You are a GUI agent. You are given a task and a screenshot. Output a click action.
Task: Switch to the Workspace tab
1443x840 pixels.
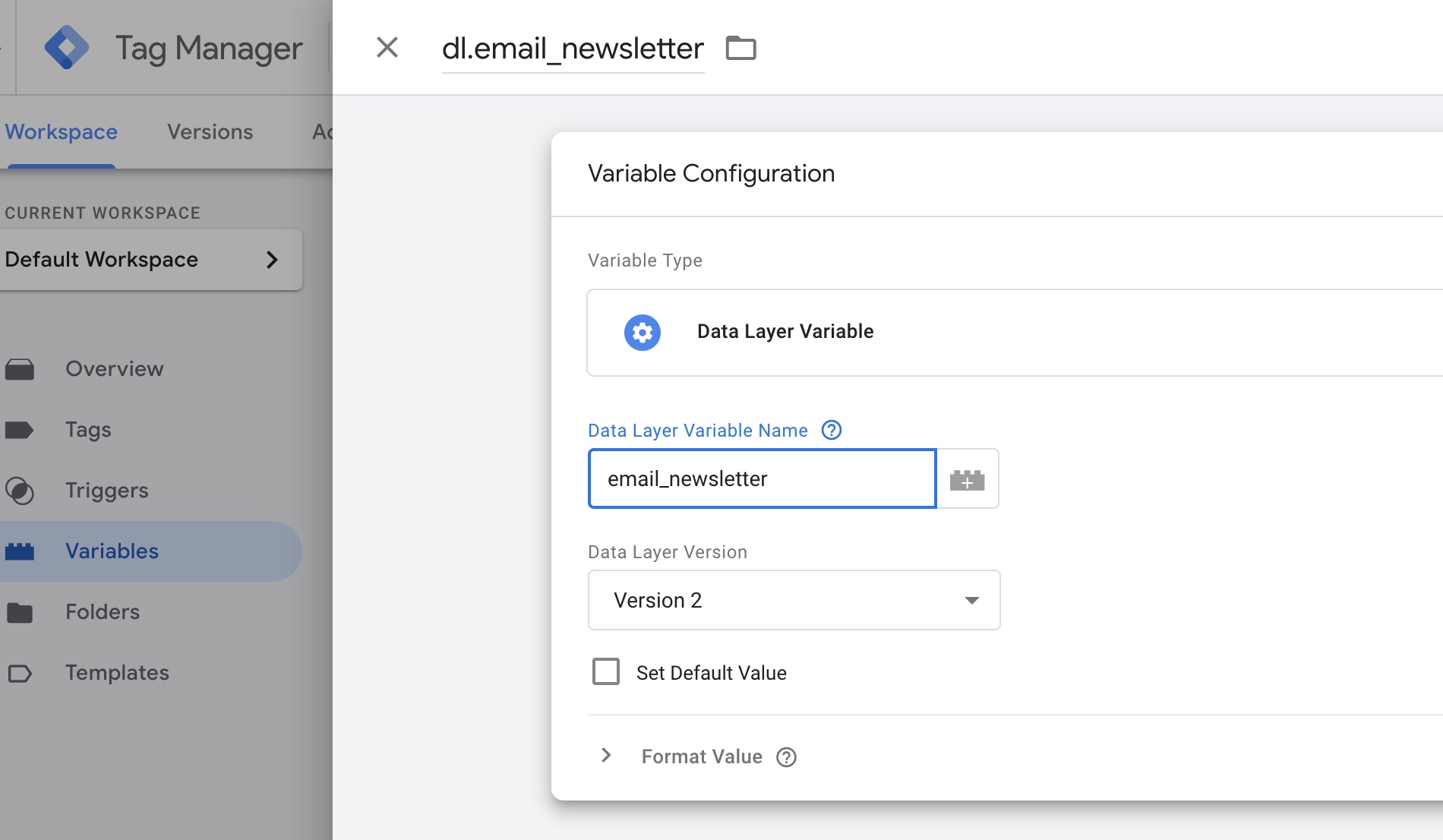pyautogui.click(x=62, y=132)
